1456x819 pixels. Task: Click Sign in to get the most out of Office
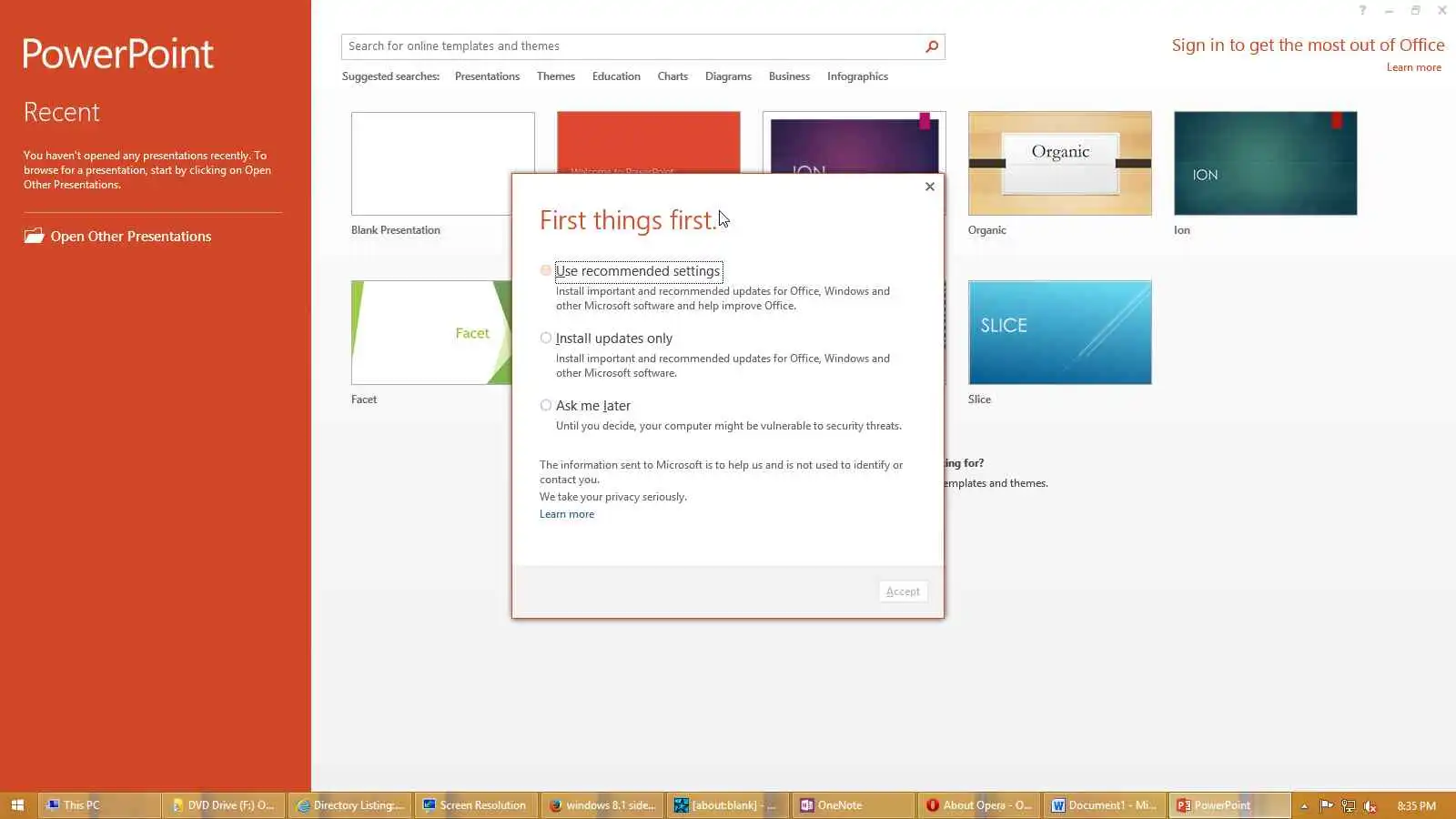[x=1308, y=45]
